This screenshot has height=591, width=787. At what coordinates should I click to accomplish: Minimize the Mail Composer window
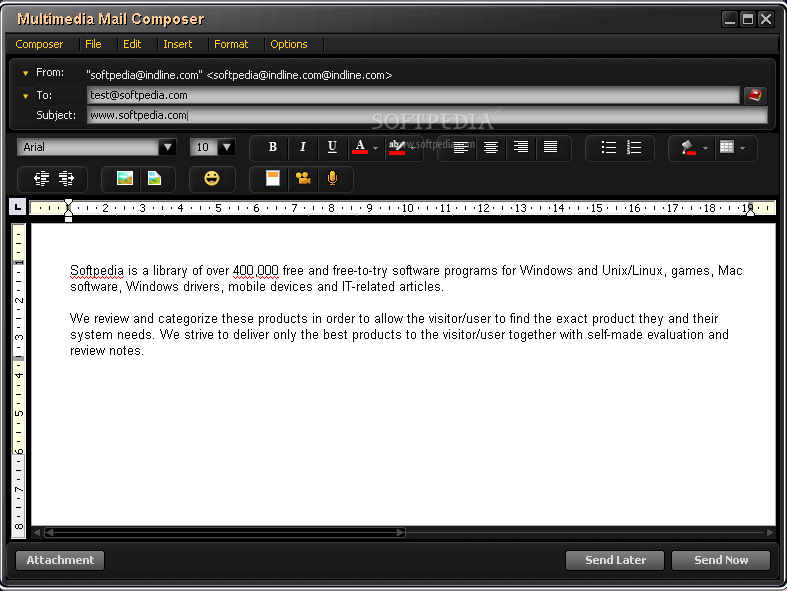730,19
